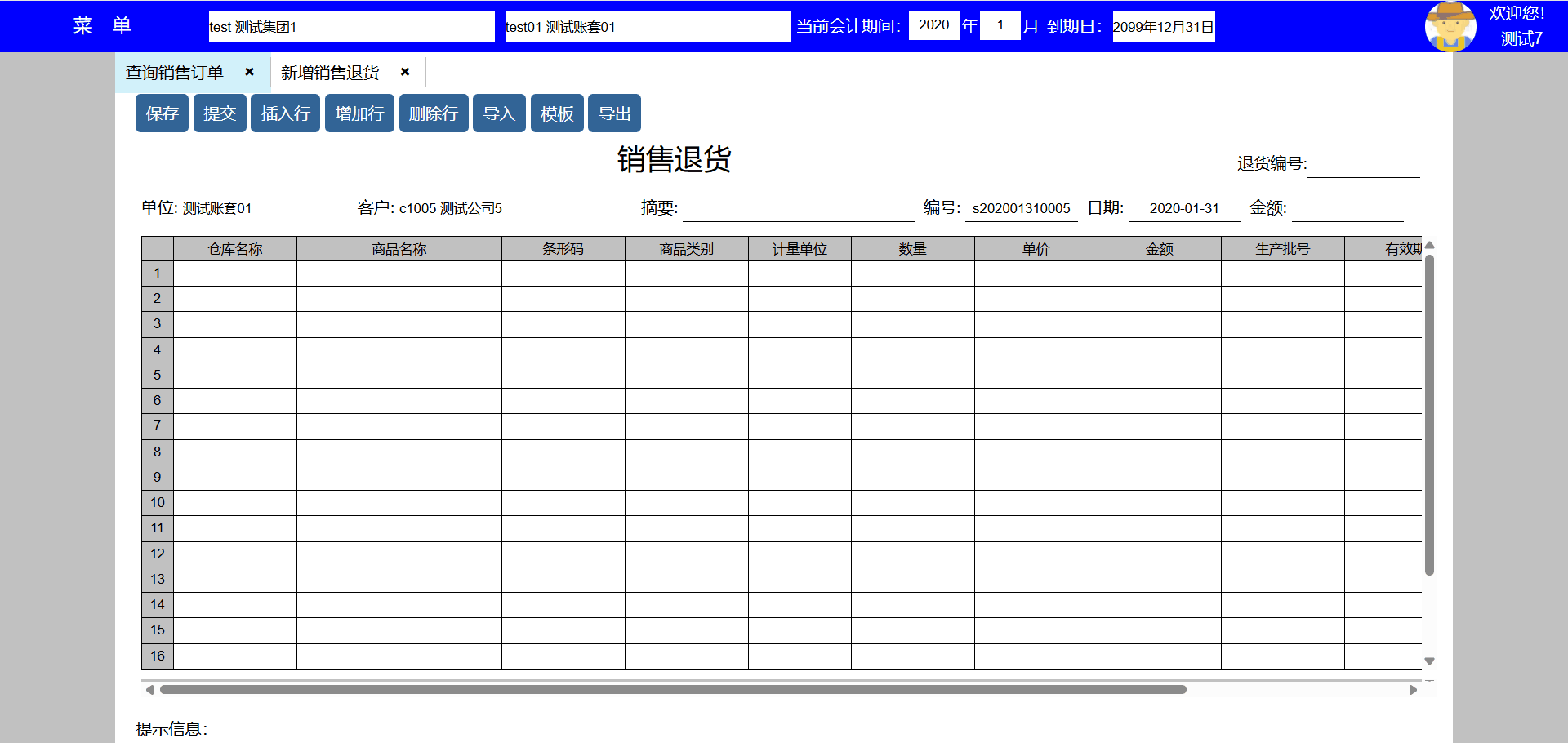Open the test 测试集团1 group selector

351,26
